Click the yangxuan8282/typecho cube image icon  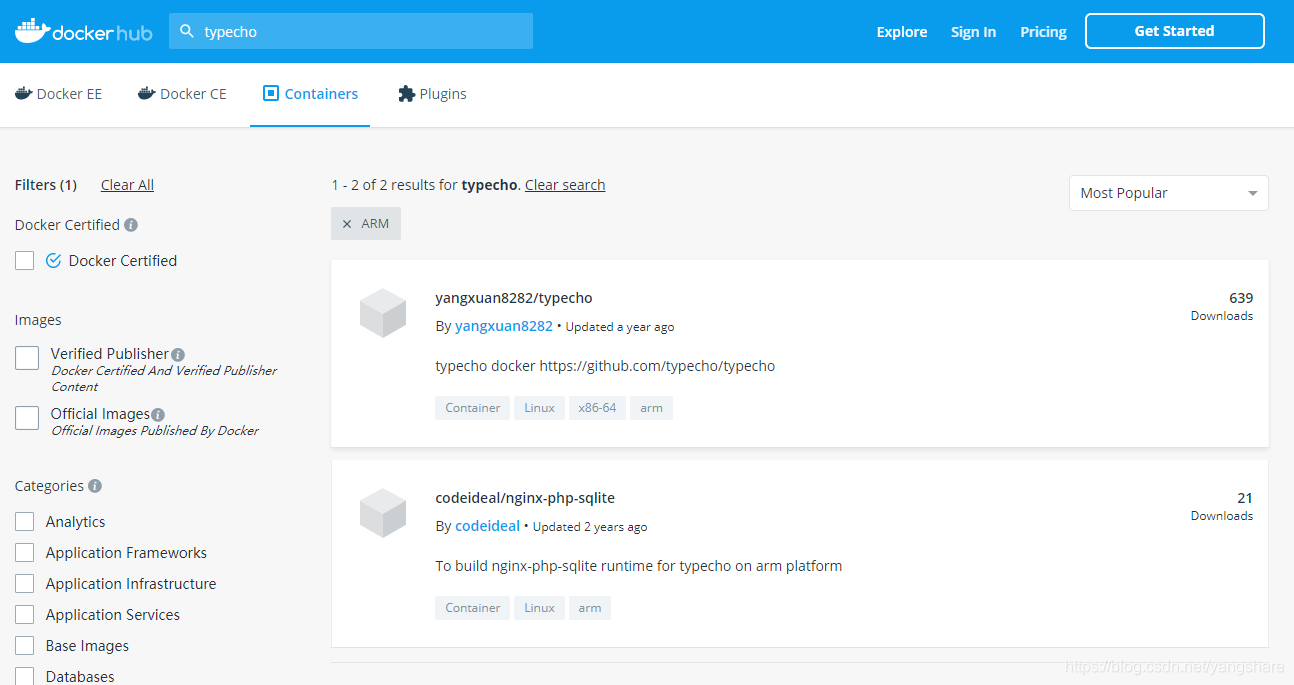click(x=383, y=313)
